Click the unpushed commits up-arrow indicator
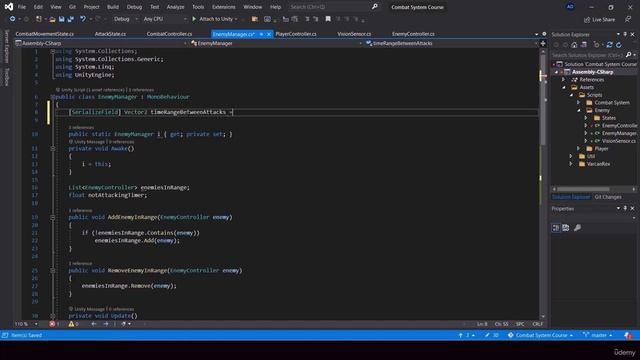640x360 pixels. coord(467,335)
